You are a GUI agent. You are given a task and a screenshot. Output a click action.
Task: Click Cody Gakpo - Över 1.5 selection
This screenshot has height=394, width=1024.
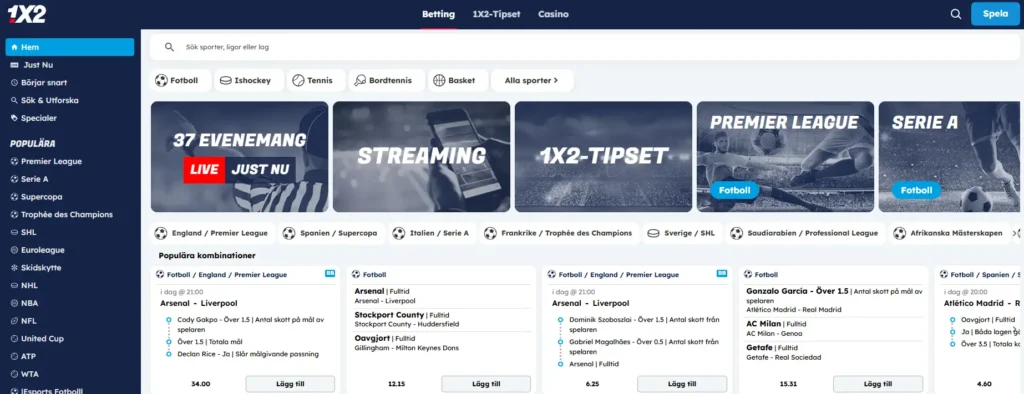coord(251,324)
